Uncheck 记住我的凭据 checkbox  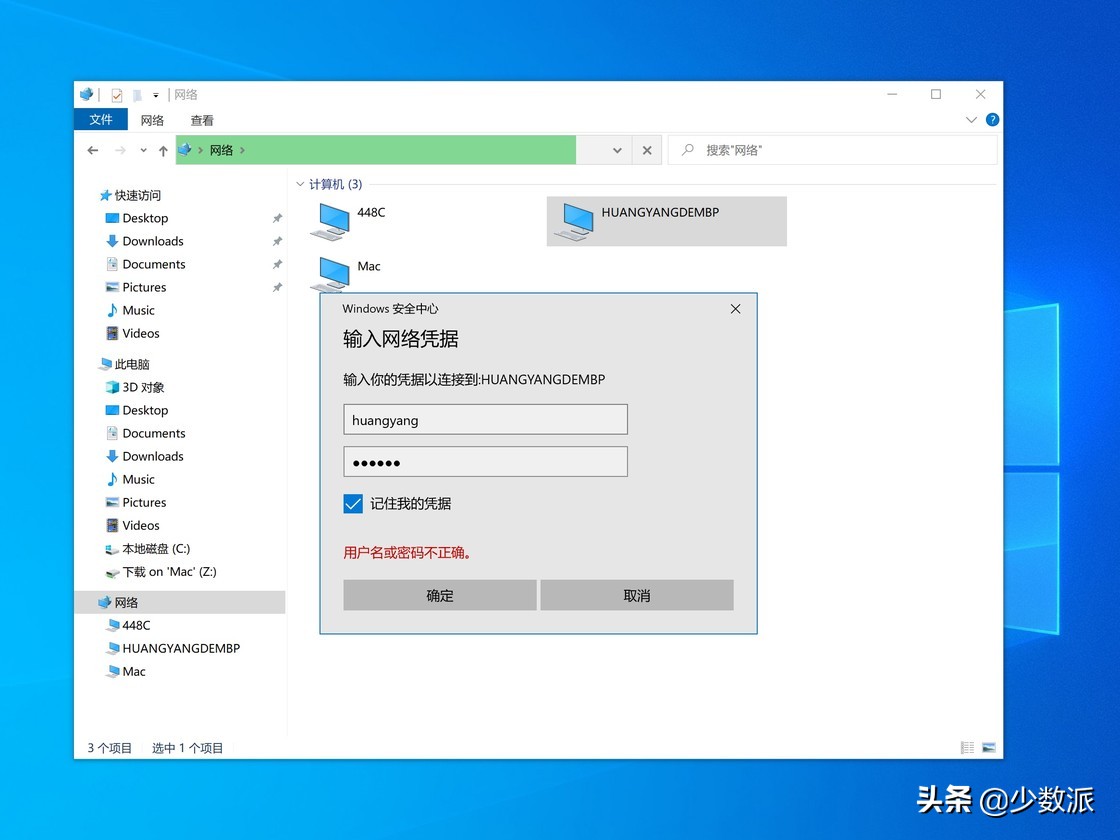[353, 504]
